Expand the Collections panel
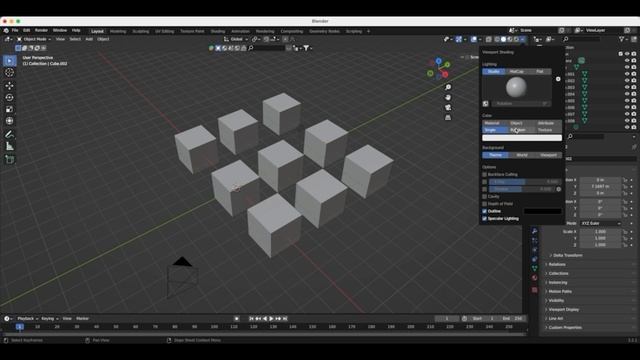The image size is (640, 360). click(557, 273)
